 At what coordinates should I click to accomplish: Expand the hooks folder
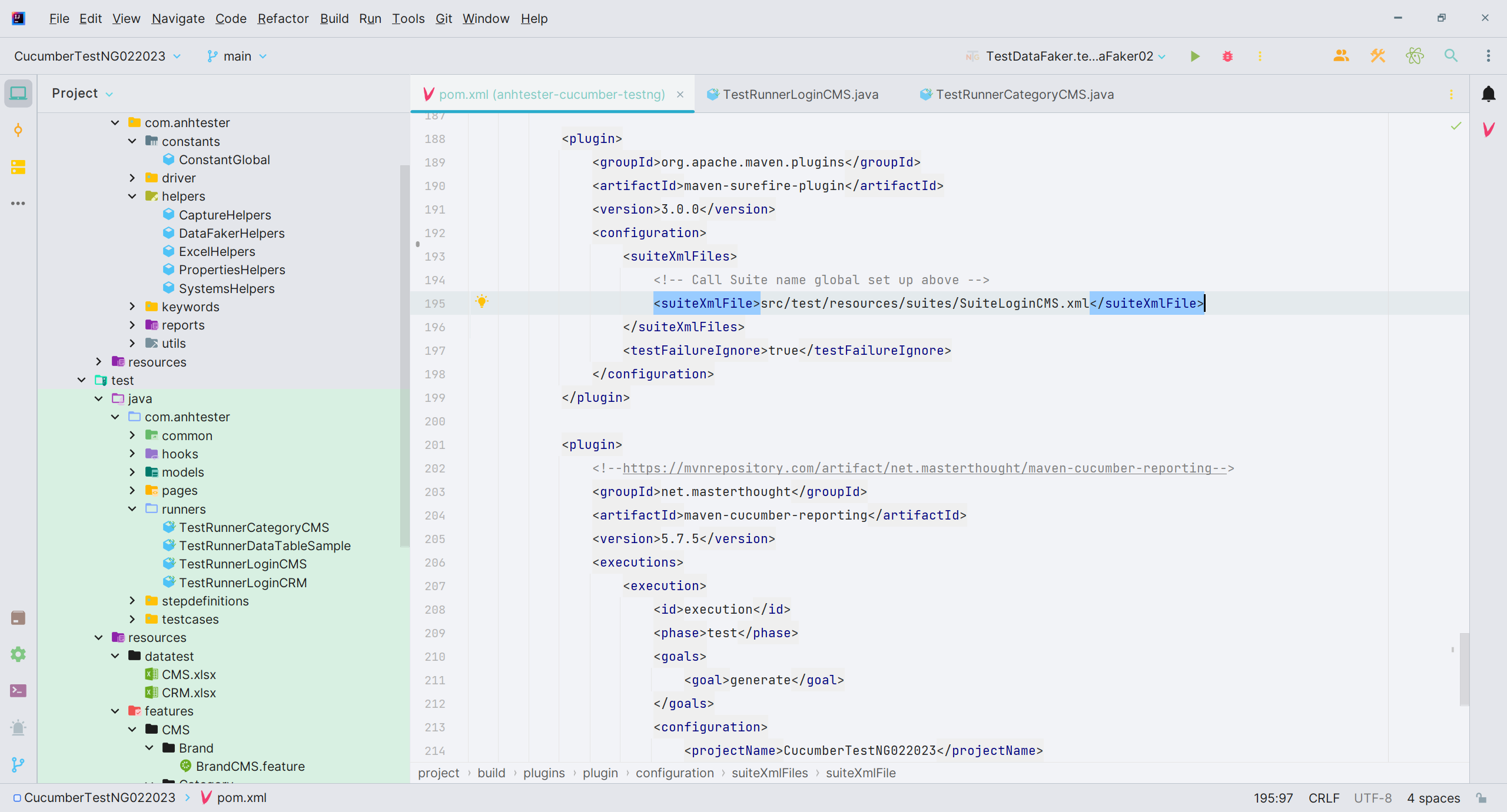pos(132,454)
